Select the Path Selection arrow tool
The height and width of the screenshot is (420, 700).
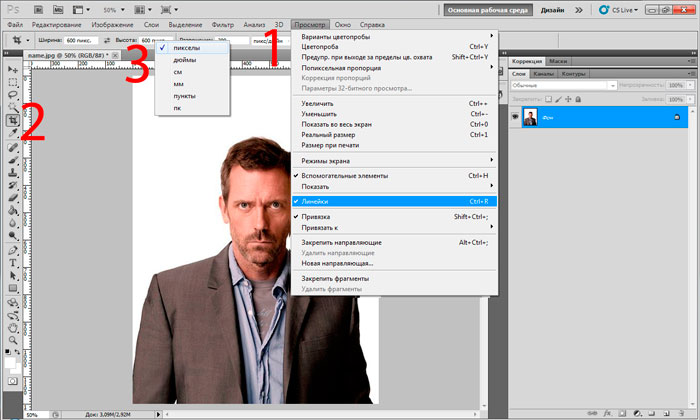pyautogui.click(x=12, y=275)
